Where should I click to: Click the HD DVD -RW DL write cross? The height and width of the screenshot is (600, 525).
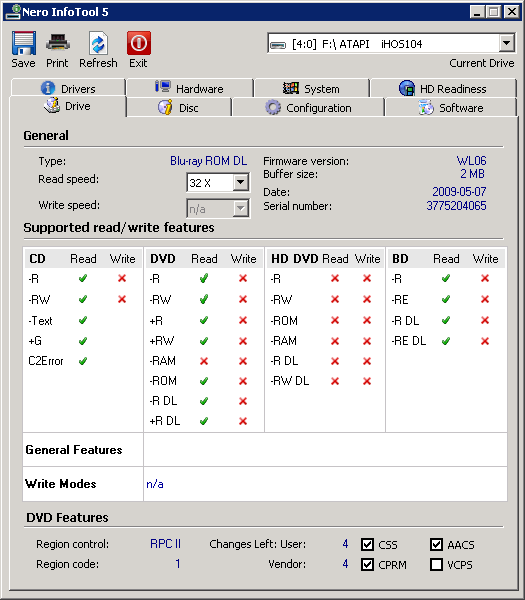tap(367, 381)
